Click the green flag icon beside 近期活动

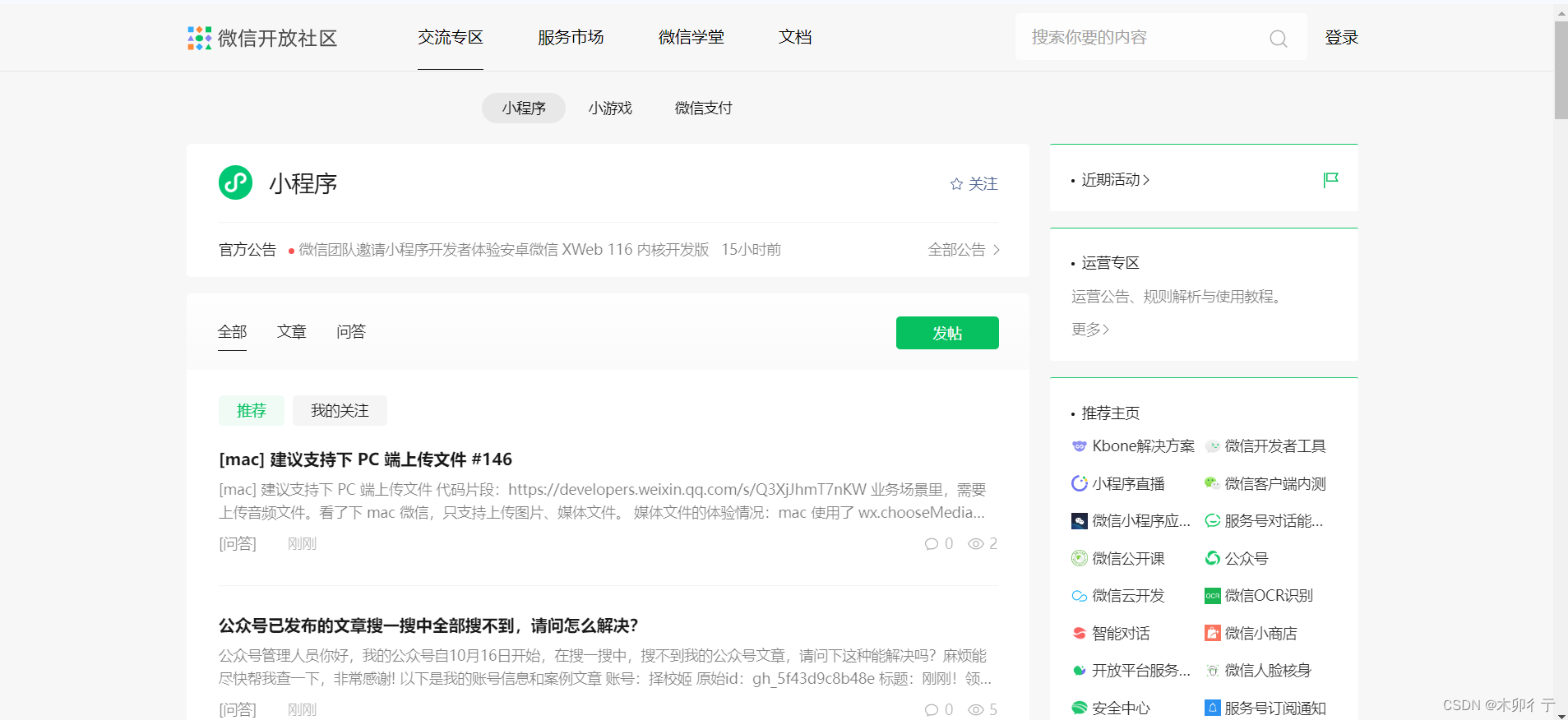(x=1330, y=179)
